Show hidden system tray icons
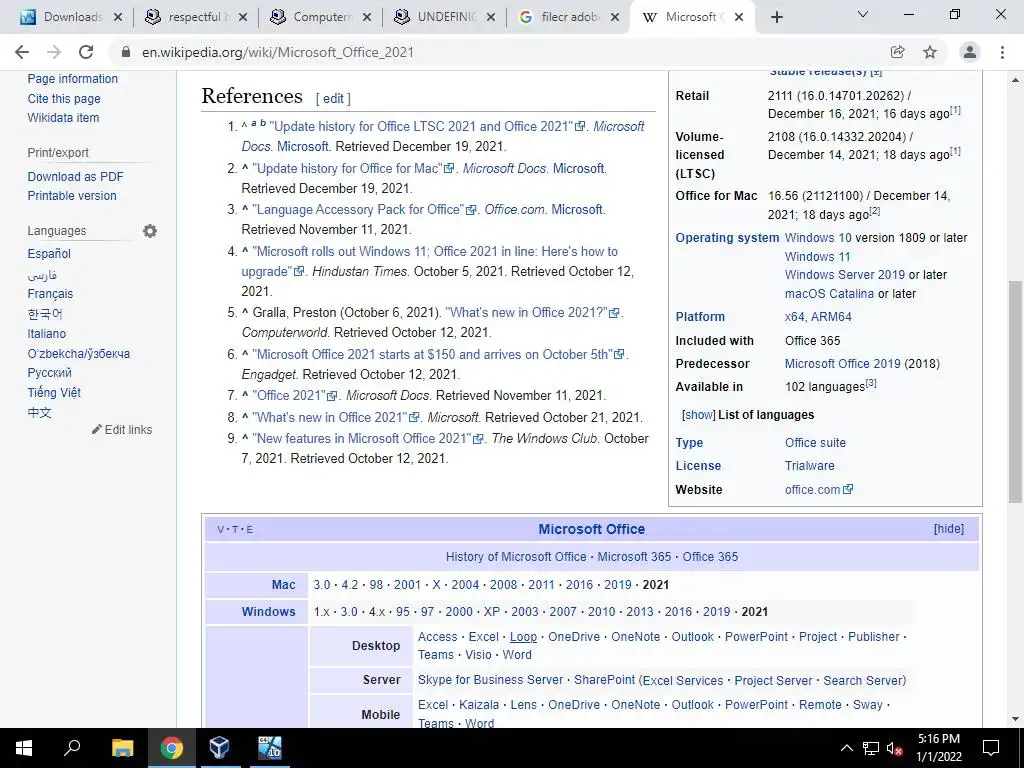The image size is (1024, 768). point(846,748)
